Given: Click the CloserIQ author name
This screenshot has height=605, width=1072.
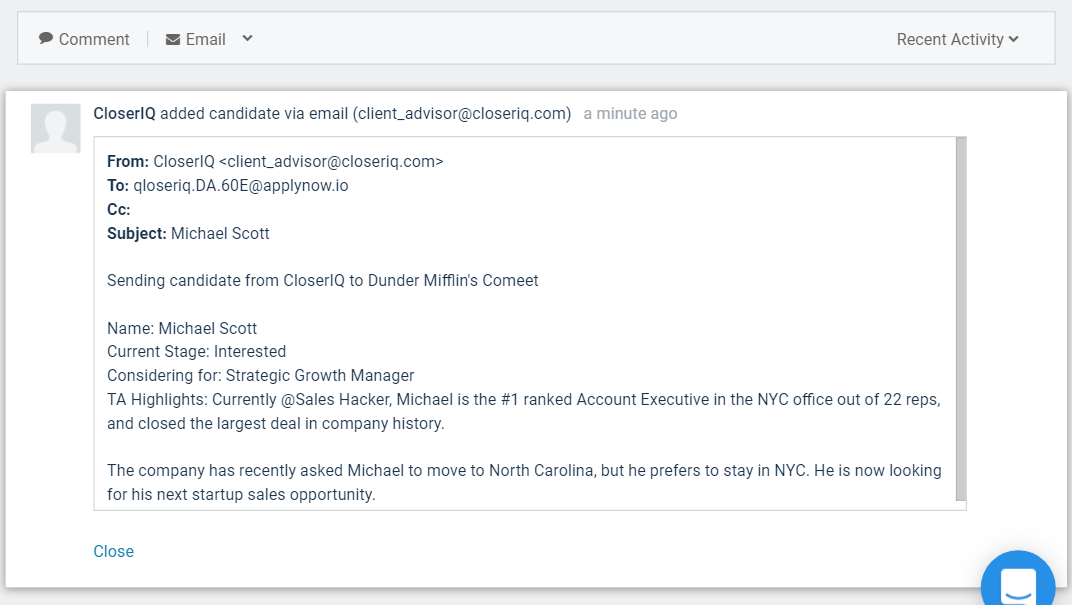Looking at the screenshot, I should pos(124,113).
